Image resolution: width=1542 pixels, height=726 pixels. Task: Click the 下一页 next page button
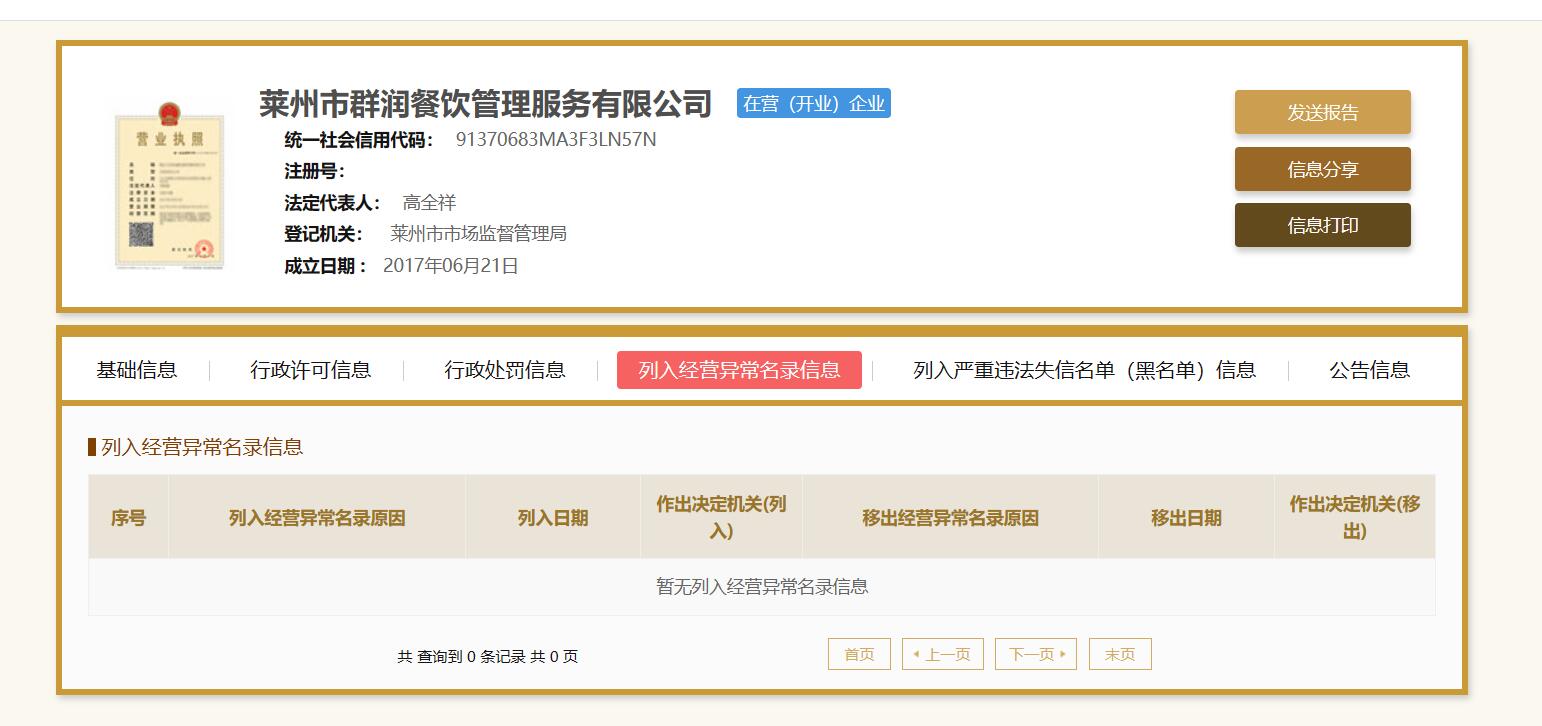[1036, 654]
